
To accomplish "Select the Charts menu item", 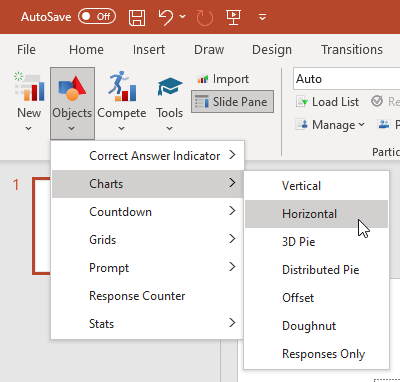I will coord(147,184).
